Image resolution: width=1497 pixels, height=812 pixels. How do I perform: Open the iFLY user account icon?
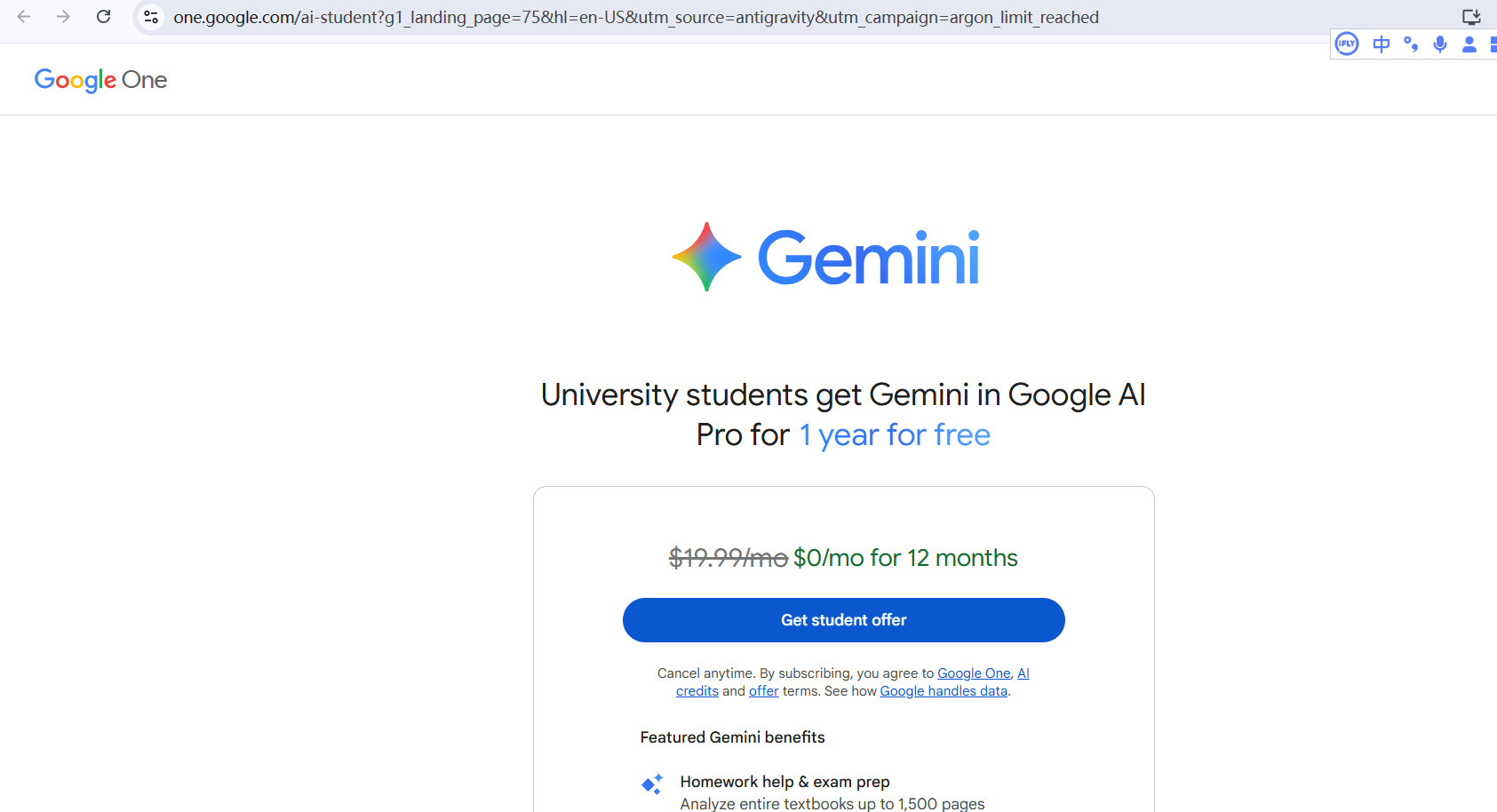[x=1469, y=44]
